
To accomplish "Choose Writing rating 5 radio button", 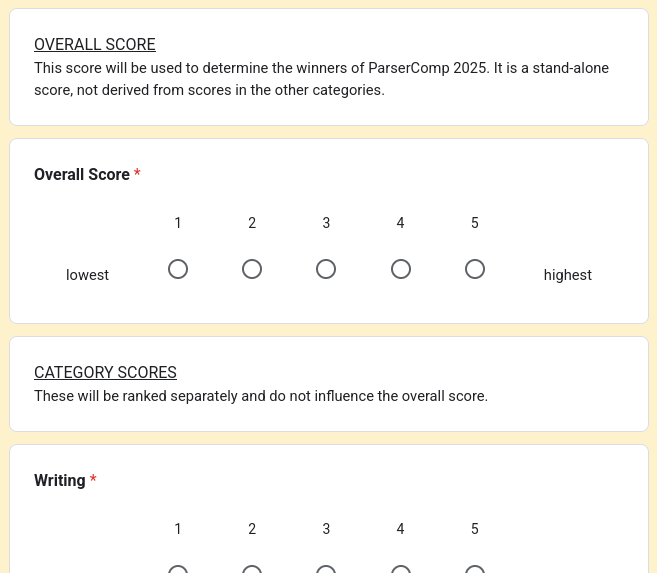I will (475, 570).
